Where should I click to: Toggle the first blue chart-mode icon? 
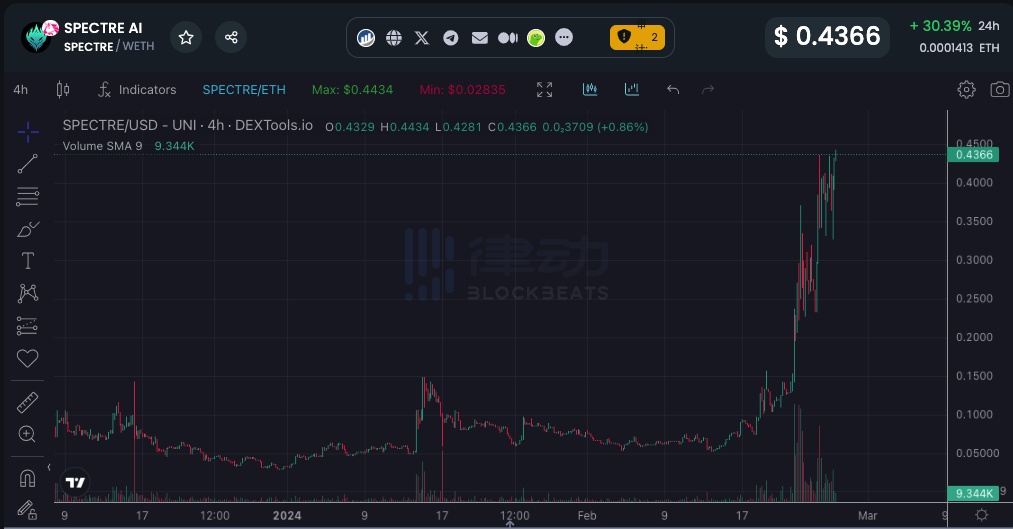pos(590,89)
